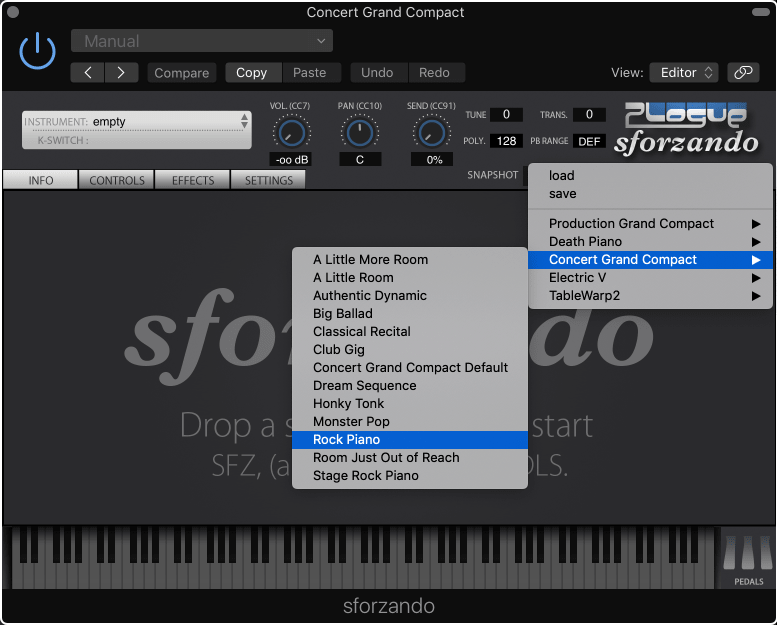The width and height of the screenshot is (777, 625).
Task: Go to next preset arrow
Action: click(x=121, y=72)
